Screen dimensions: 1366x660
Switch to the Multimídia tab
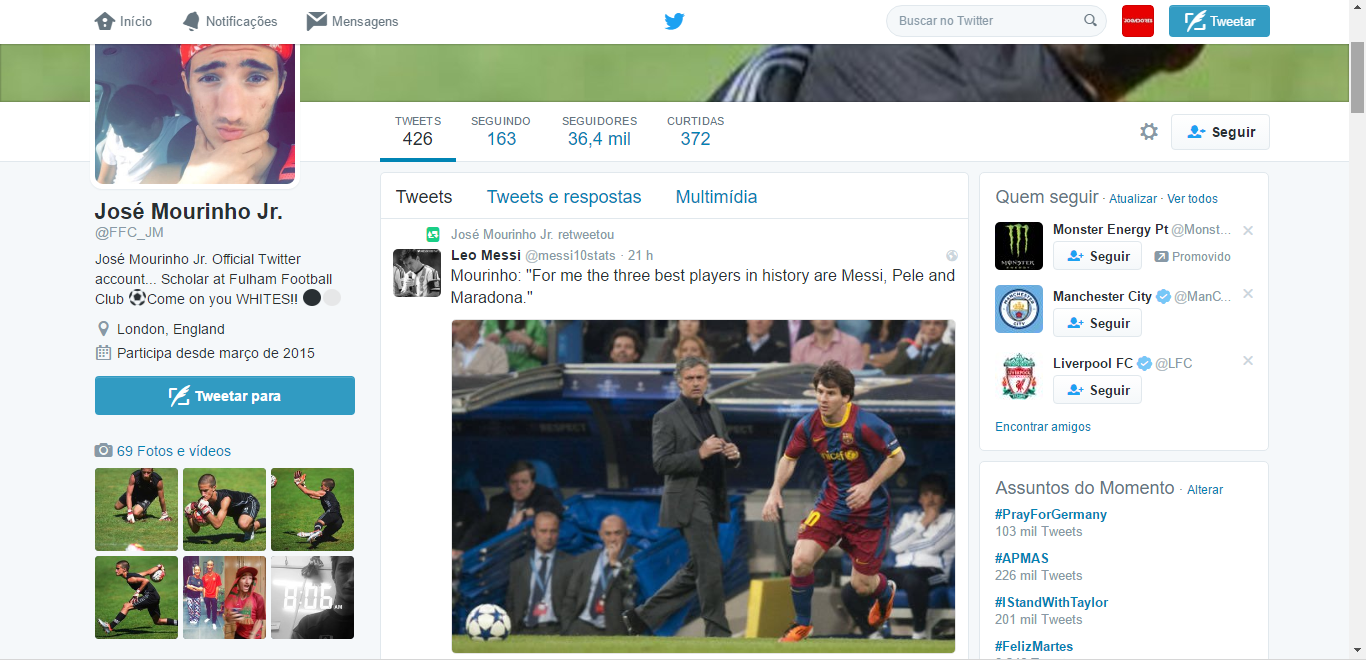716,197
